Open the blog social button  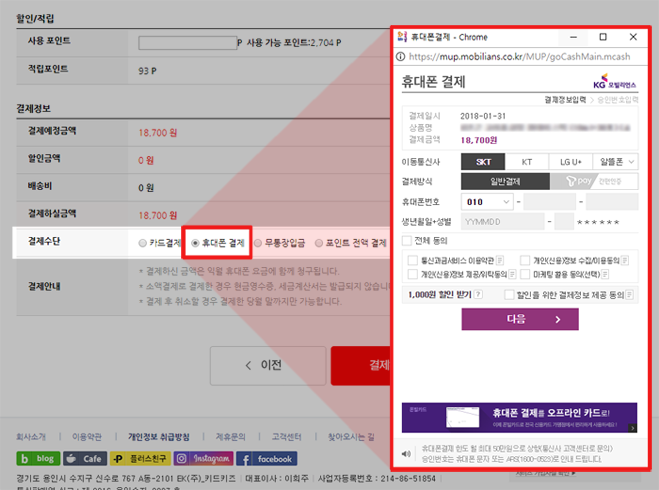(x=38, y=458)
